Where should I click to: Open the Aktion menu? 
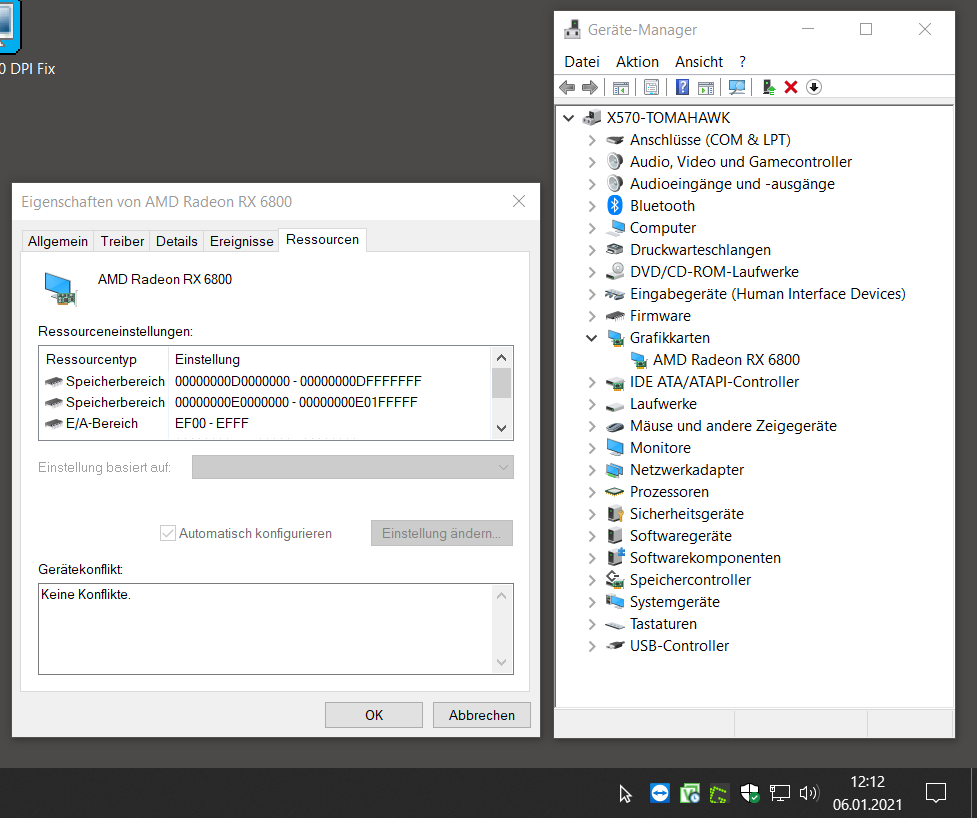click(637, 62)
